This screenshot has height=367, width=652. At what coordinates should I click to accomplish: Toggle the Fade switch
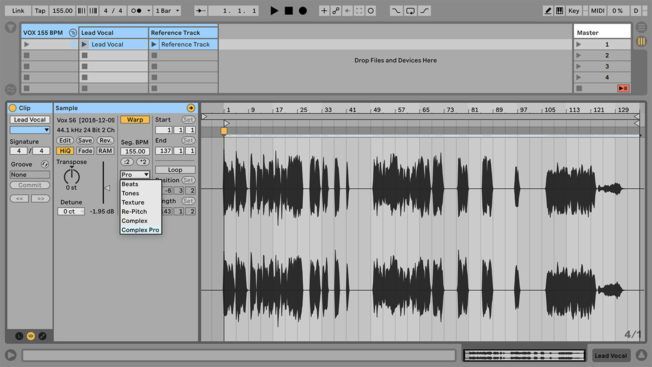(85, 151)
